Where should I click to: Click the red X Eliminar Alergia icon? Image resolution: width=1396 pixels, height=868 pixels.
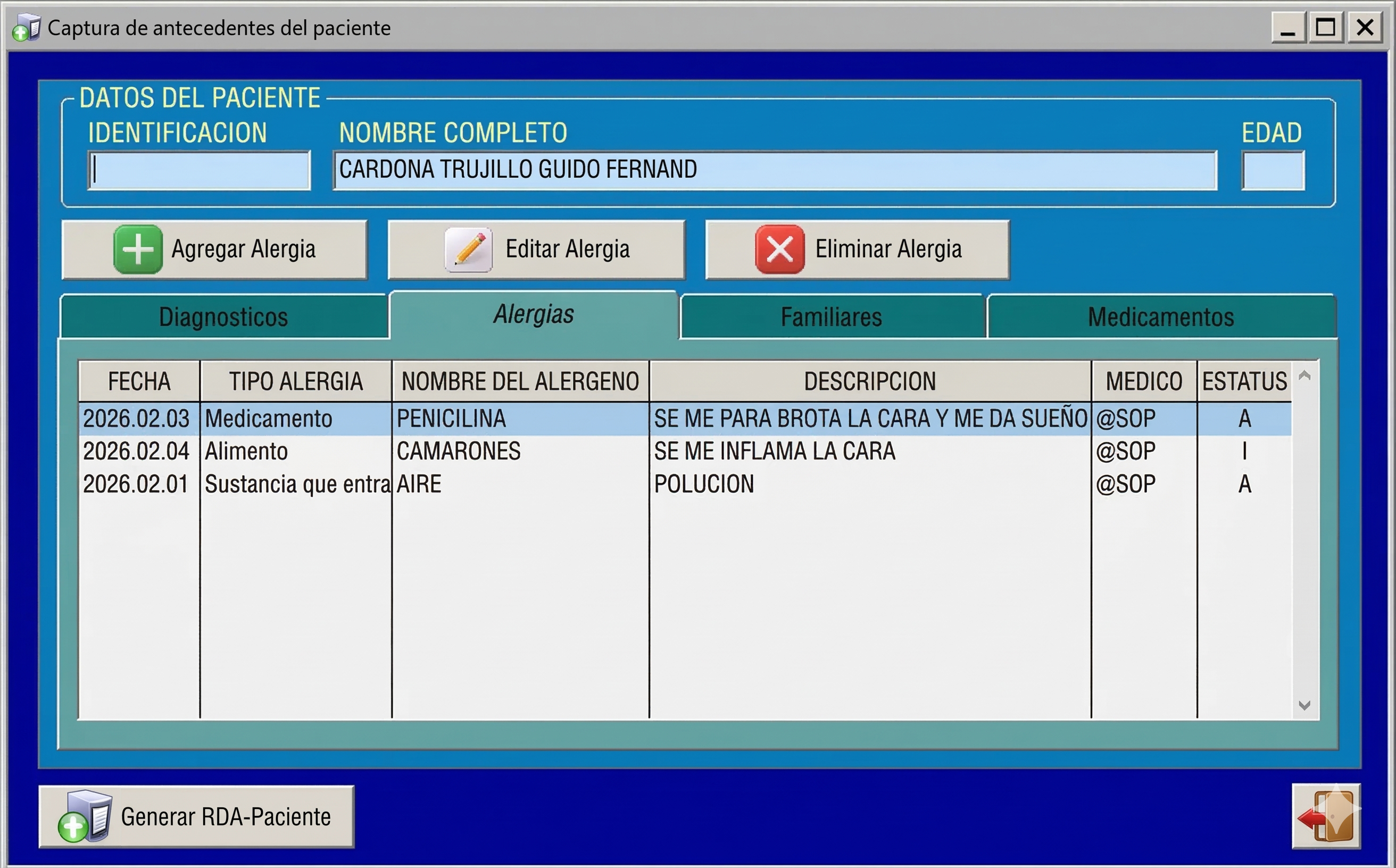click(779, 250)
